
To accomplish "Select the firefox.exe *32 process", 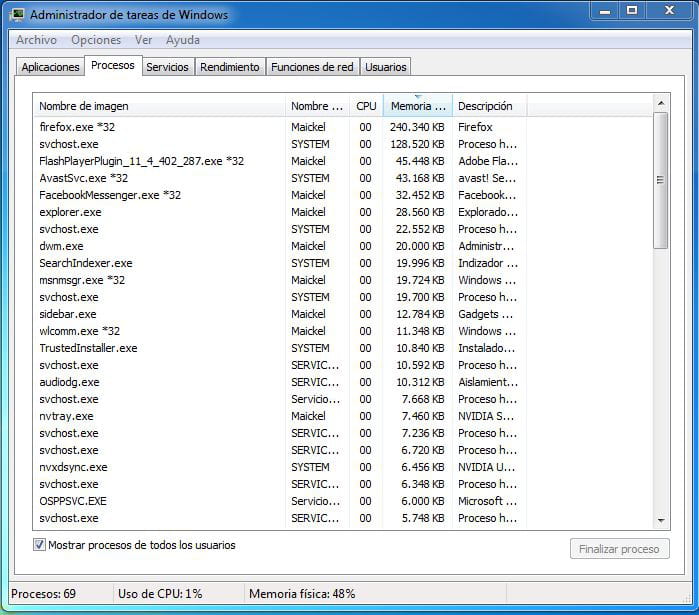I will (x=280, y=127).
